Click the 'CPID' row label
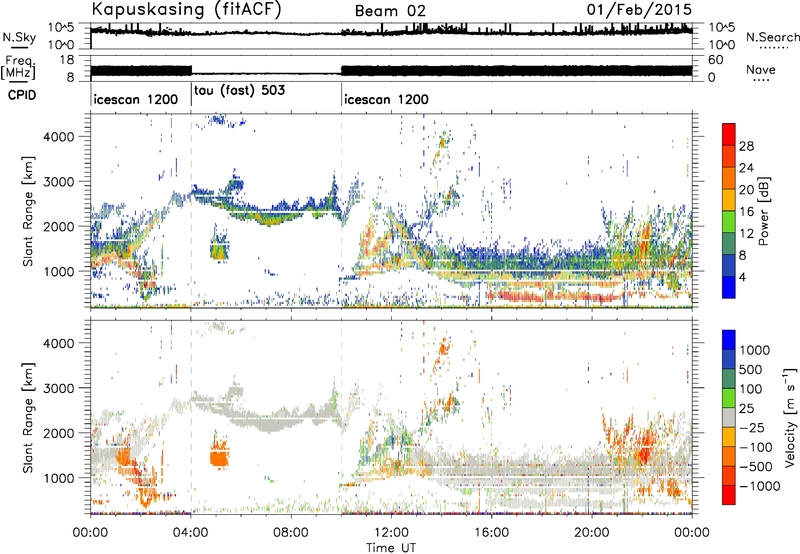This screenshot has height=554, width=800. point(22,95)
